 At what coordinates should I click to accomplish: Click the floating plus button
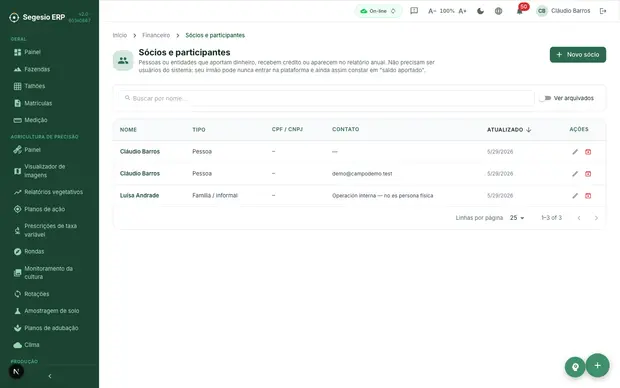coord(597,365)
